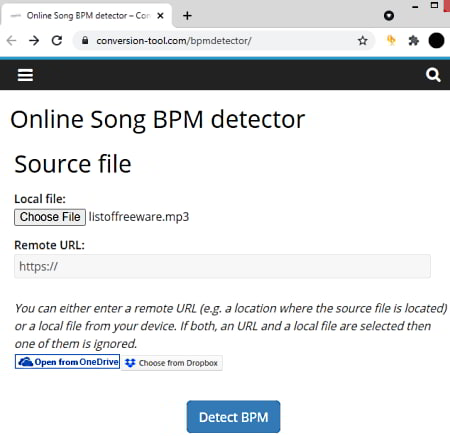Reload the page with the refresh icon
Screen dimensions: 450x436
pyautogui.click(x=57, y=41)
